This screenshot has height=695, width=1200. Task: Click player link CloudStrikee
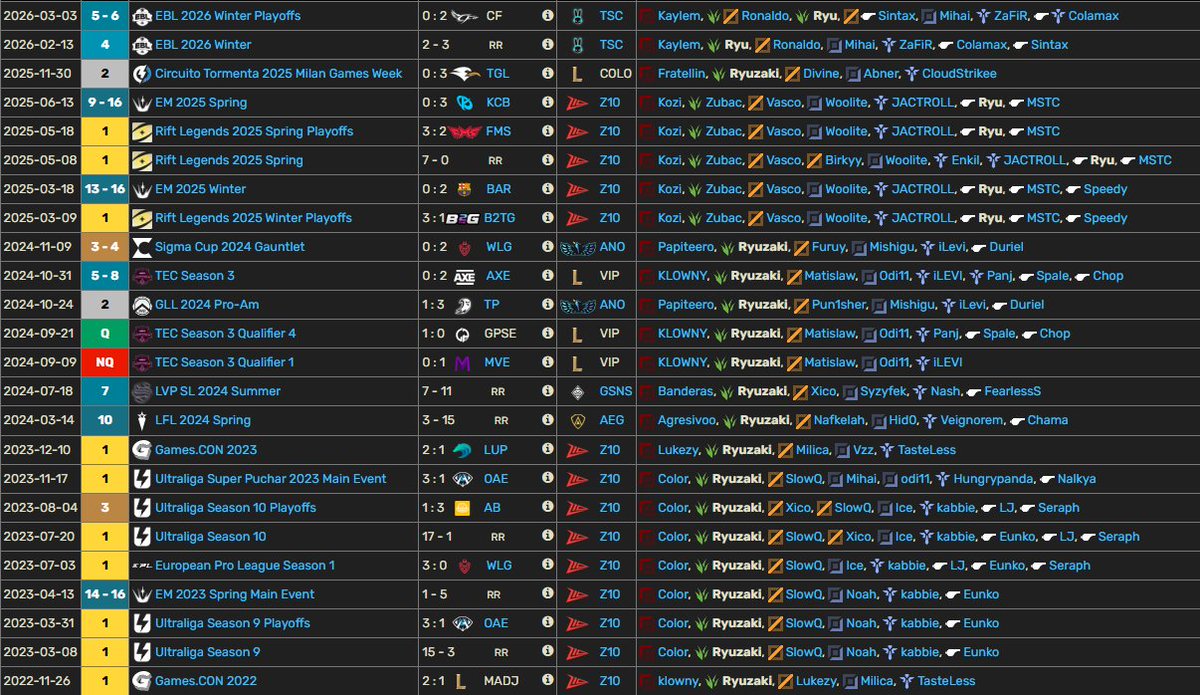point(959,74)
